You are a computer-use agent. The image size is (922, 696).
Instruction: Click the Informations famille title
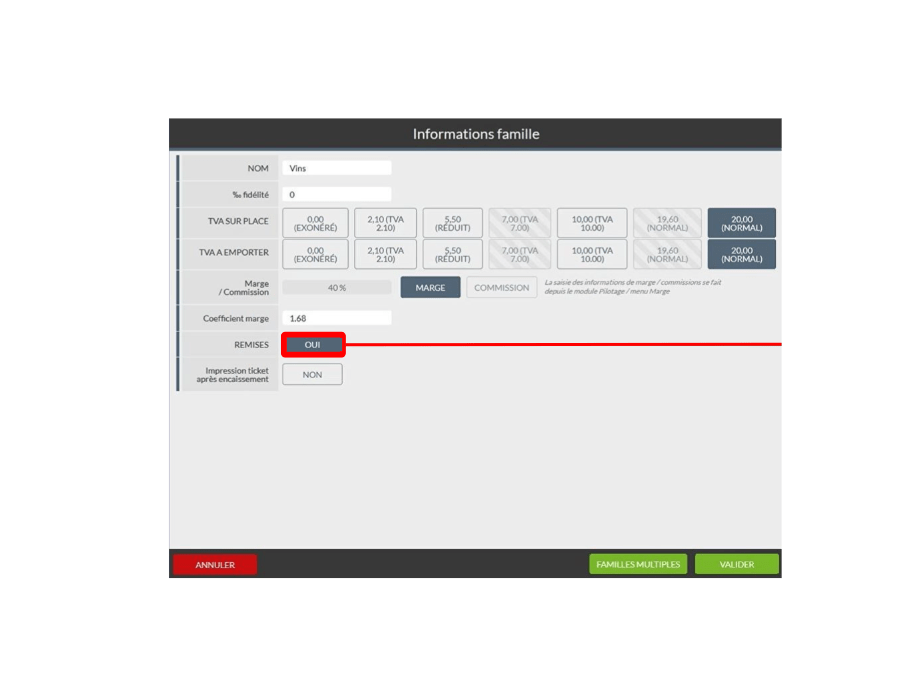(x=476, y=134)
